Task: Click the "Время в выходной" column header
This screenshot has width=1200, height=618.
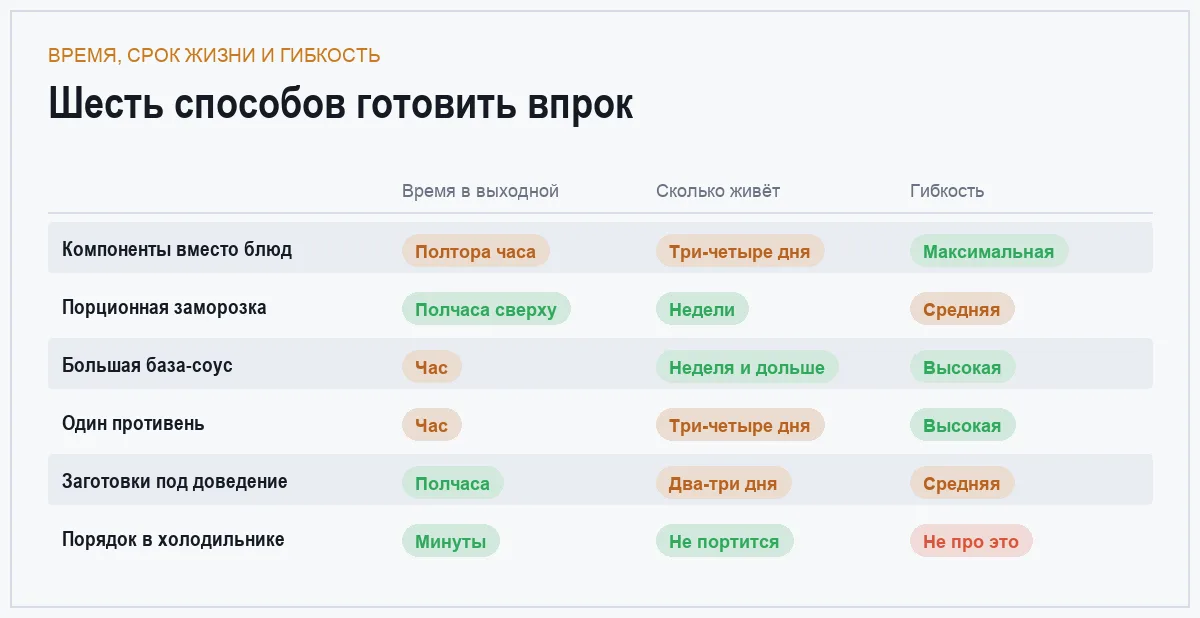Action: [480, 191]
